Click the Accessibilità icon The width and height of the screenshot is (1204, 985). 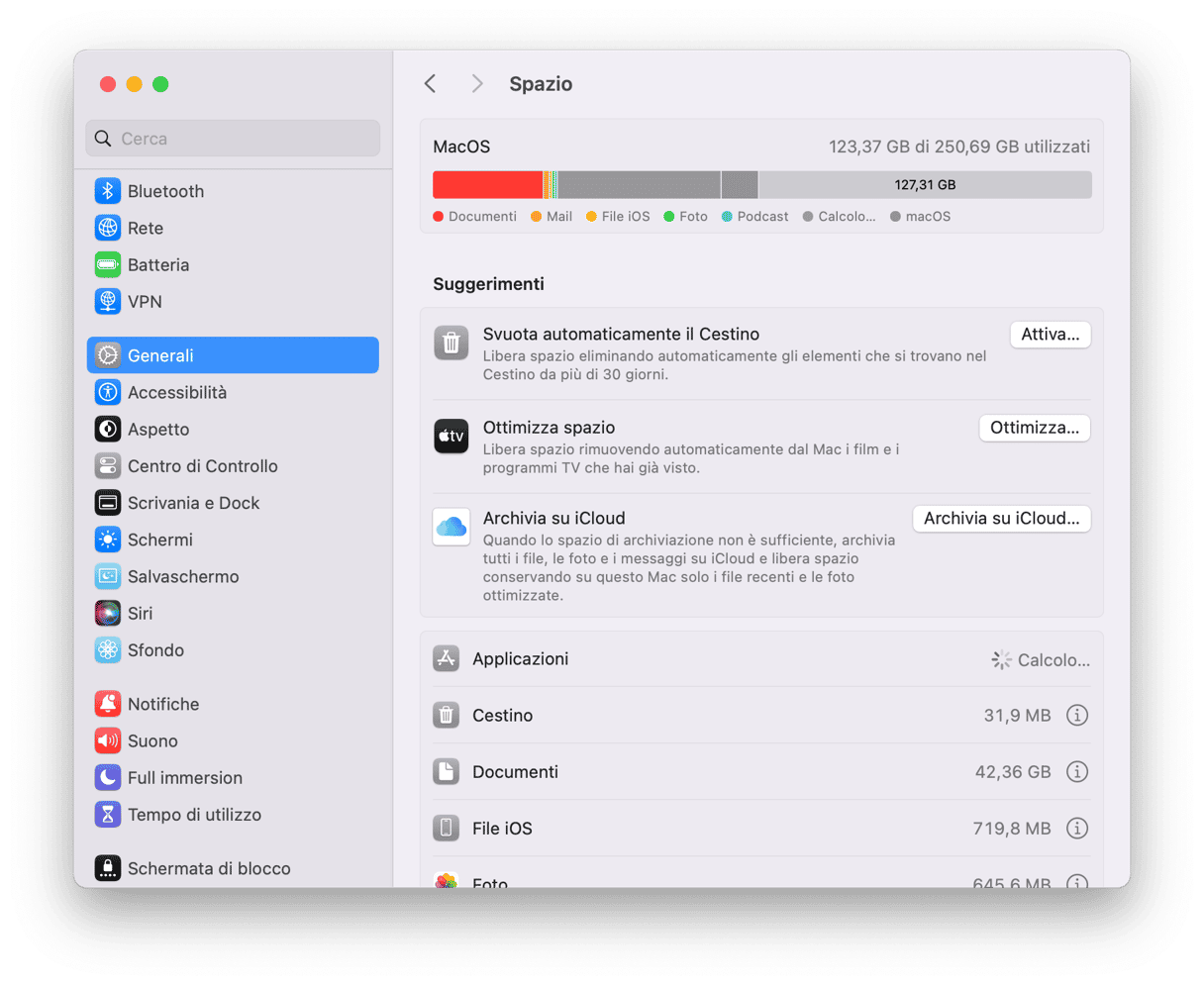coord(107,392)
